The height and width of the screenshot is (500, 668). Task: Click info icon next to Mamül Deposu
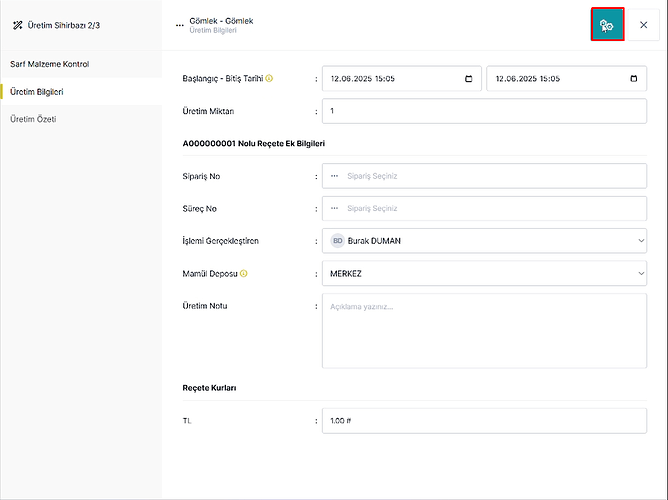[244, 273]
